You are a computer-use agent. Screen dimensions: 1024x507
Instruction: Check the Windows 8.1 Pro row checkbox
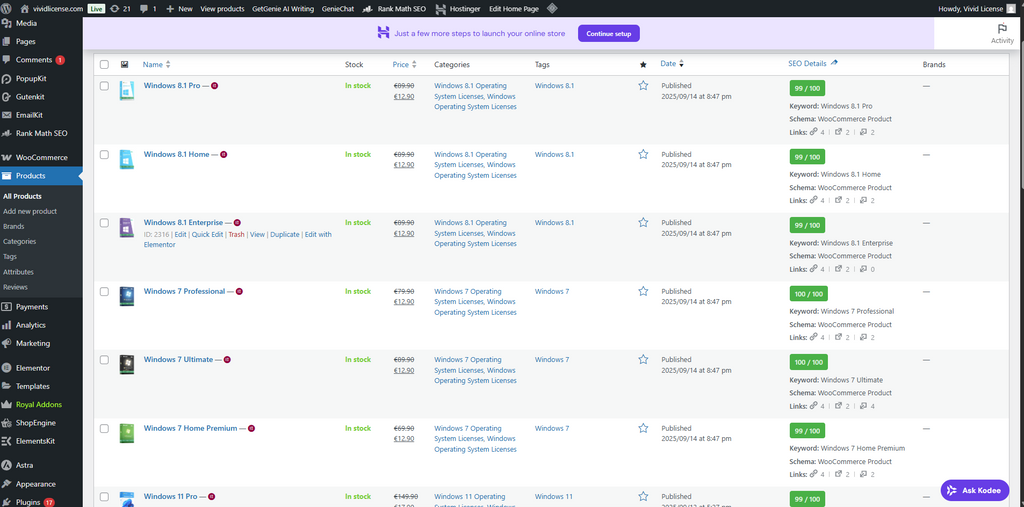104,86
